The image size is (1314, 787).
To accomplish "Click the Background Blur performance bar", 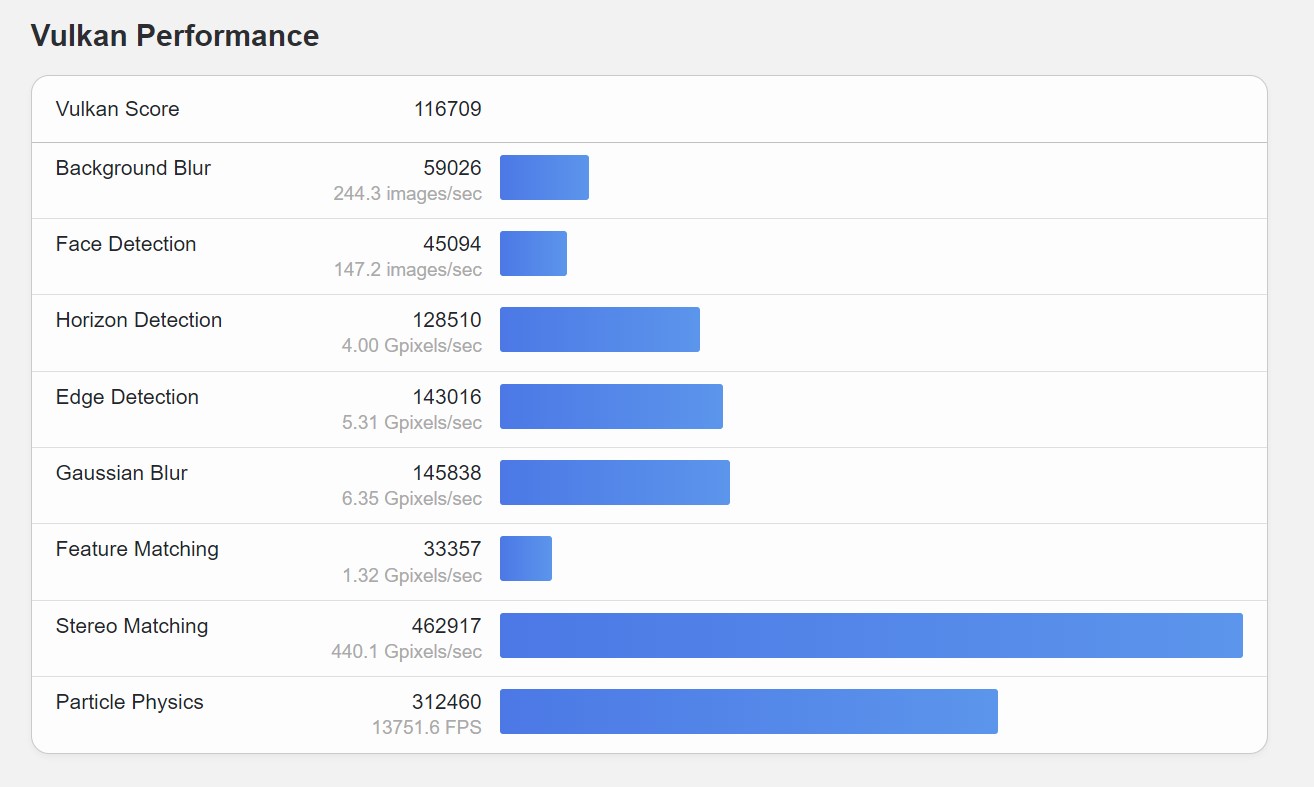I will (x=544, y=177).
